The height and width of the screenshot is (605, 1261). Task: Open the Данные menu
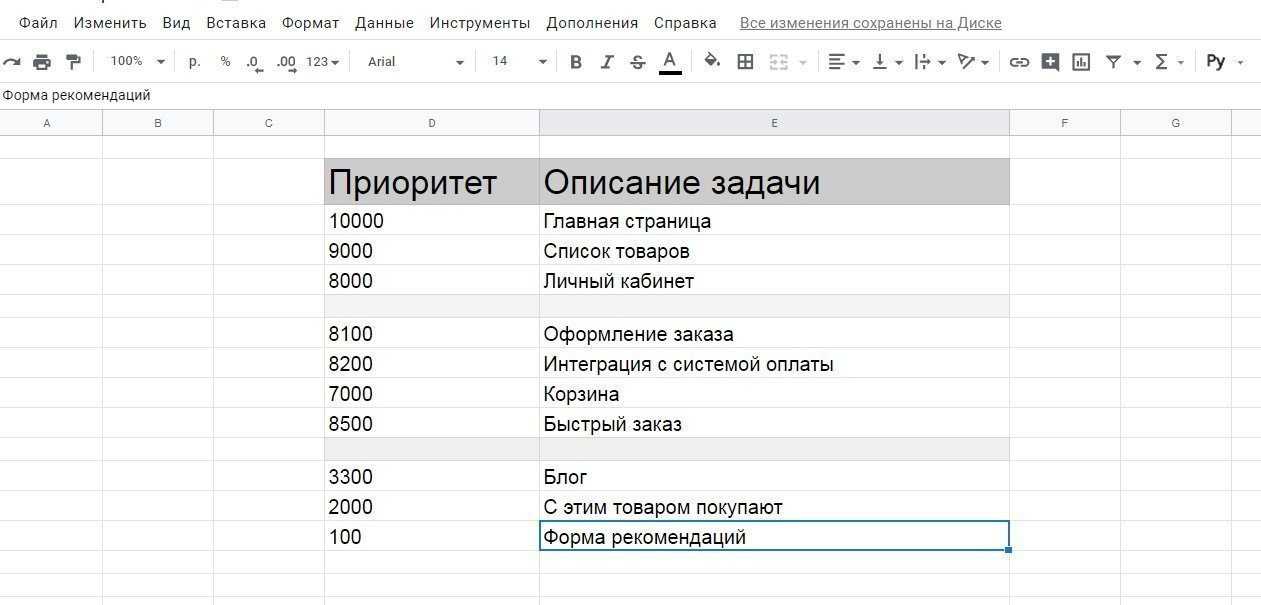coord(384,23)
